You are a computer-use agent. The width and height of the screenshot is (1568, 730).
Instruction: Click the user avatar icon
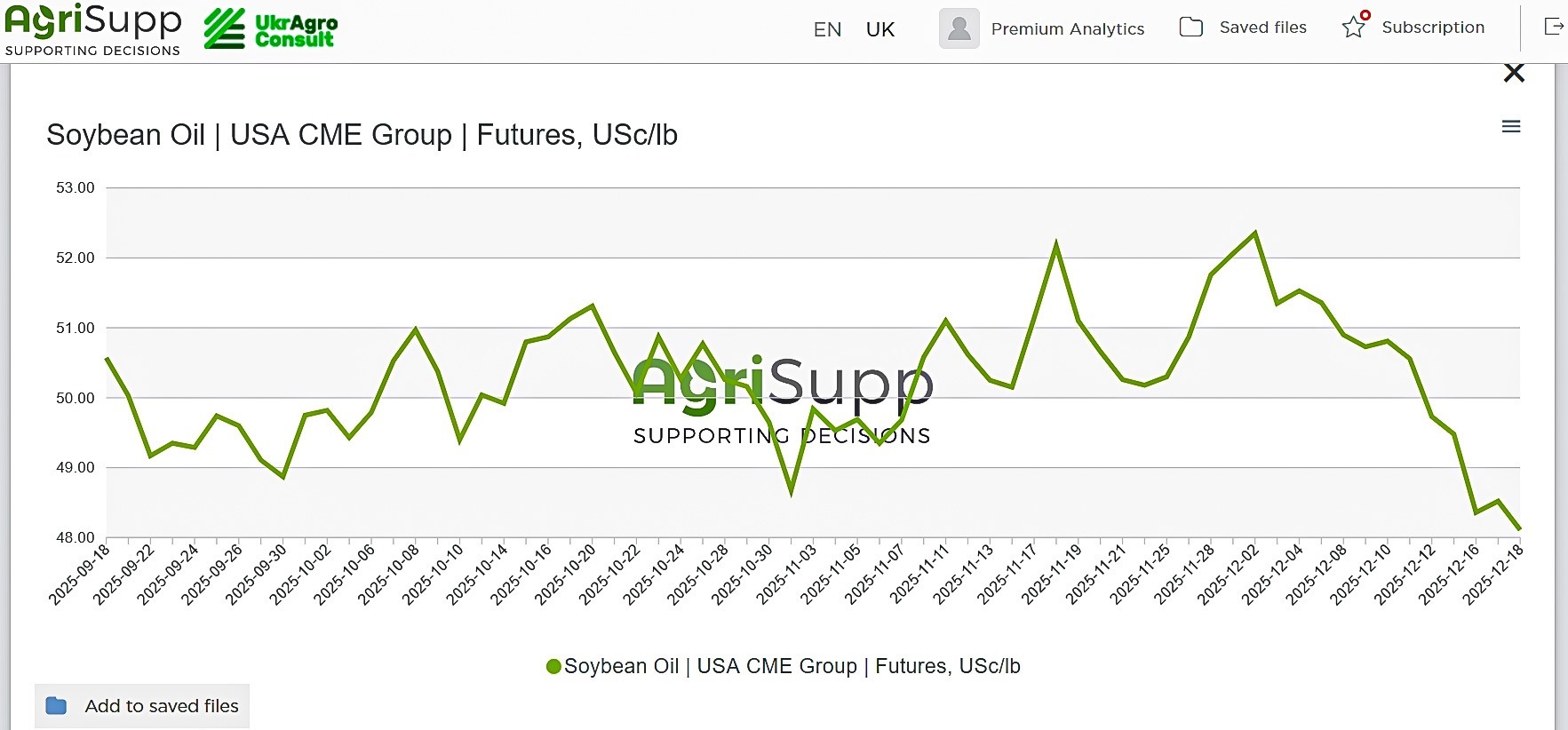tap(959, 28)
